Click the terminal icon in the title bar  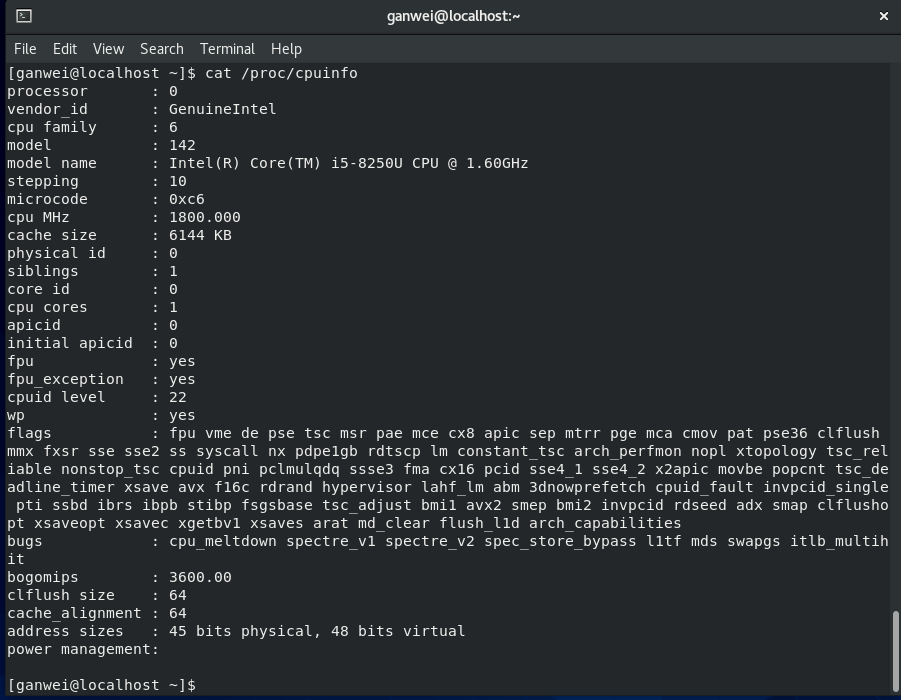[x=26, y=16]
